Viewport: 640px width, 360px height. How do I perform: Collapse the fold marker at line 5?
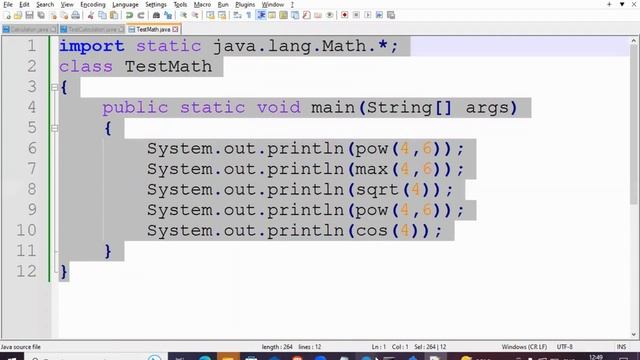(54, 128)
